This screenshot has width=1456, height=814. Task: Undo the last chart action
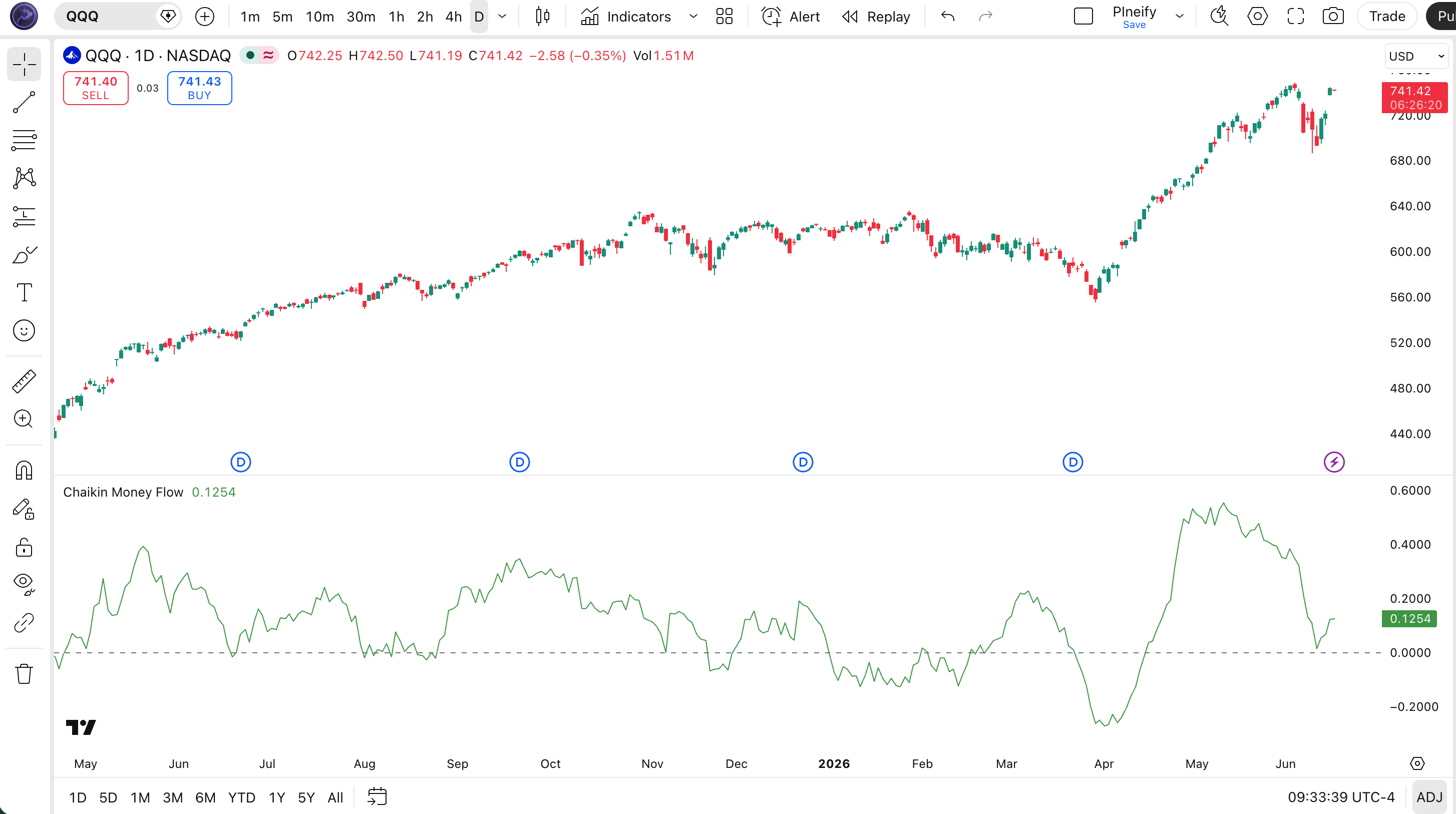[948, 17]
